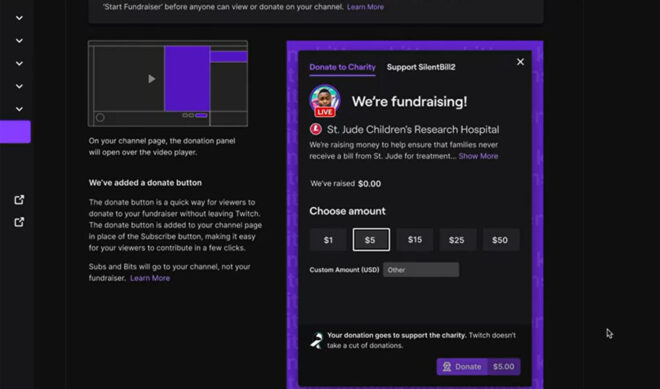
Task: Open the upper external link sidebar icon
Action: (19, 200)
